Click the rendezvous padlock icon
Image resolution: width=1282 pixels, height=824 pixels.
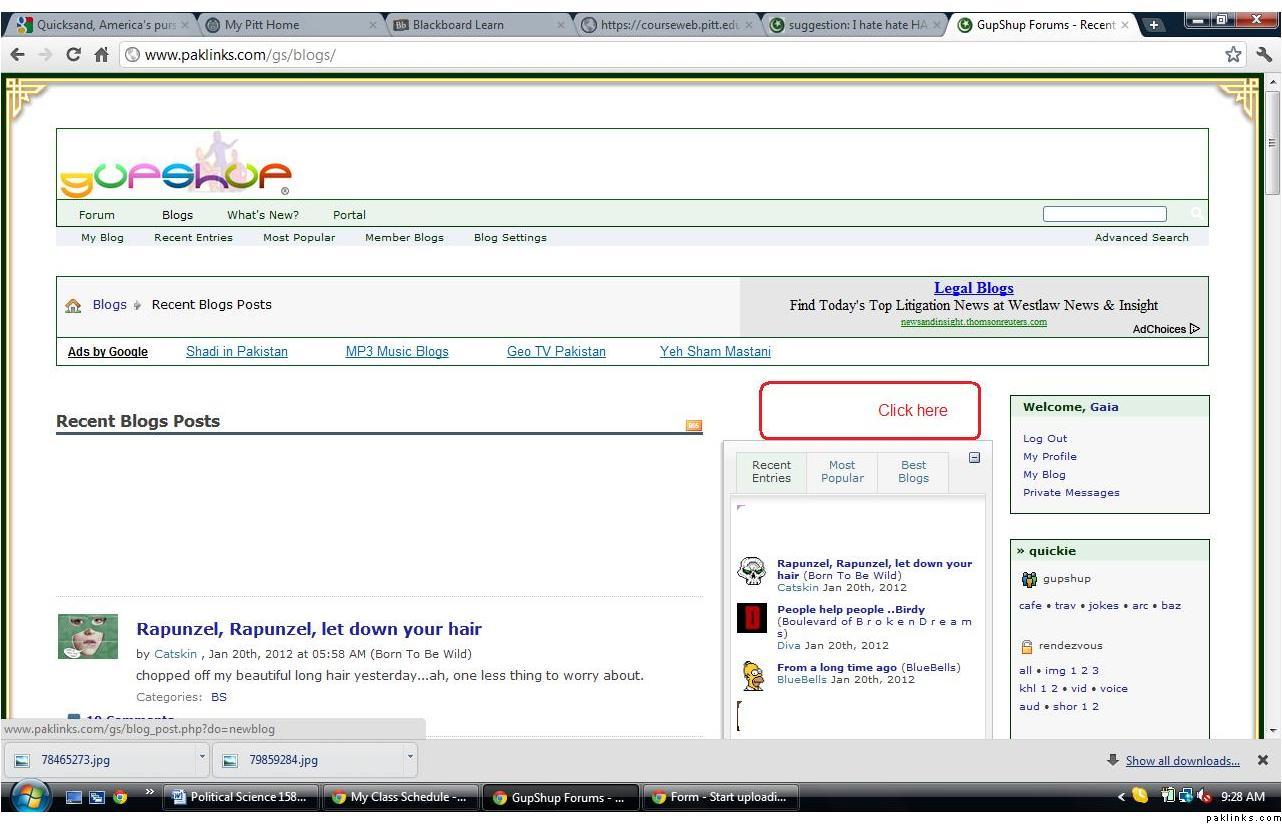1027,646
